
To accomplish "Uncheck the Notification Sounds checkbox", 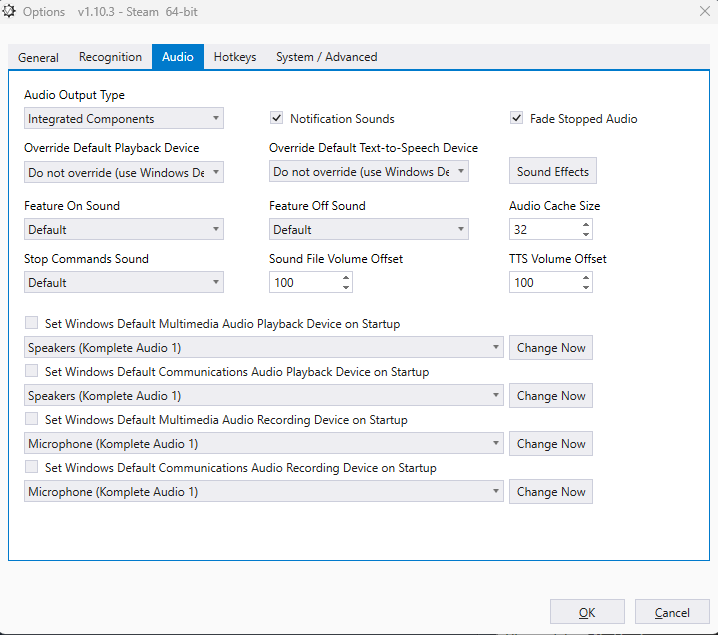I will pyautogui.click(x=277, y=118).
